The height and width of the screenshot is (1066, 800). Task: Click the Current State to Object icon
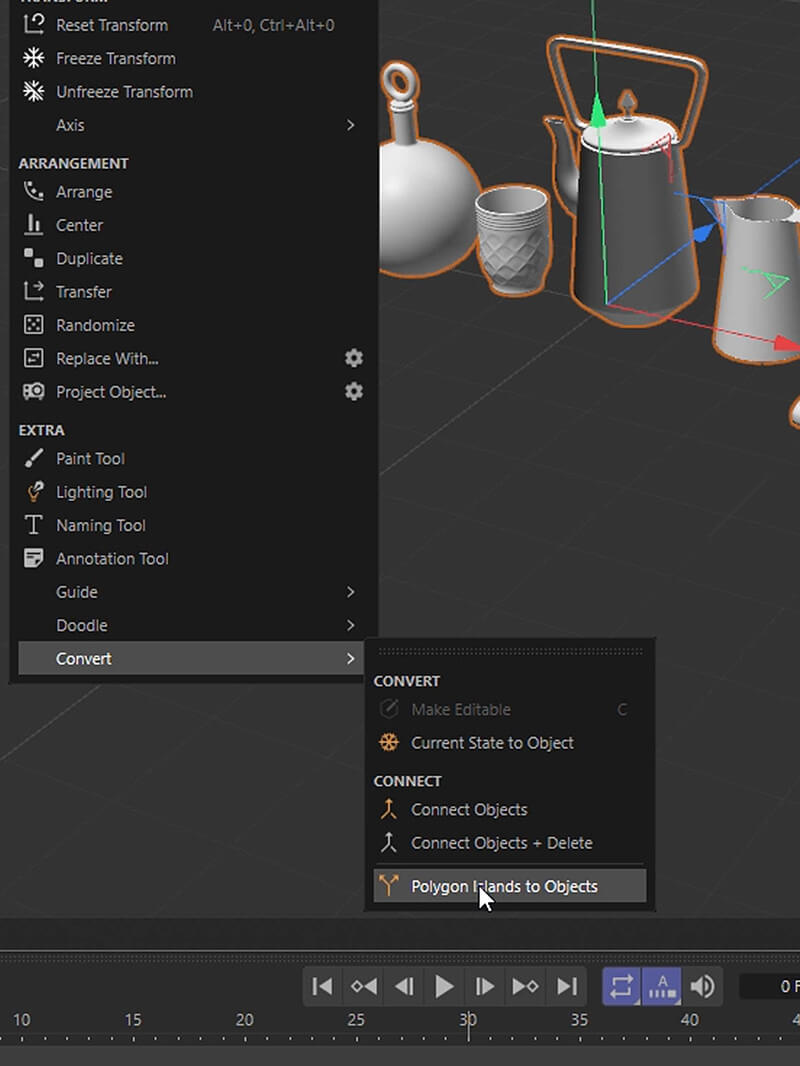click(389, 743)
